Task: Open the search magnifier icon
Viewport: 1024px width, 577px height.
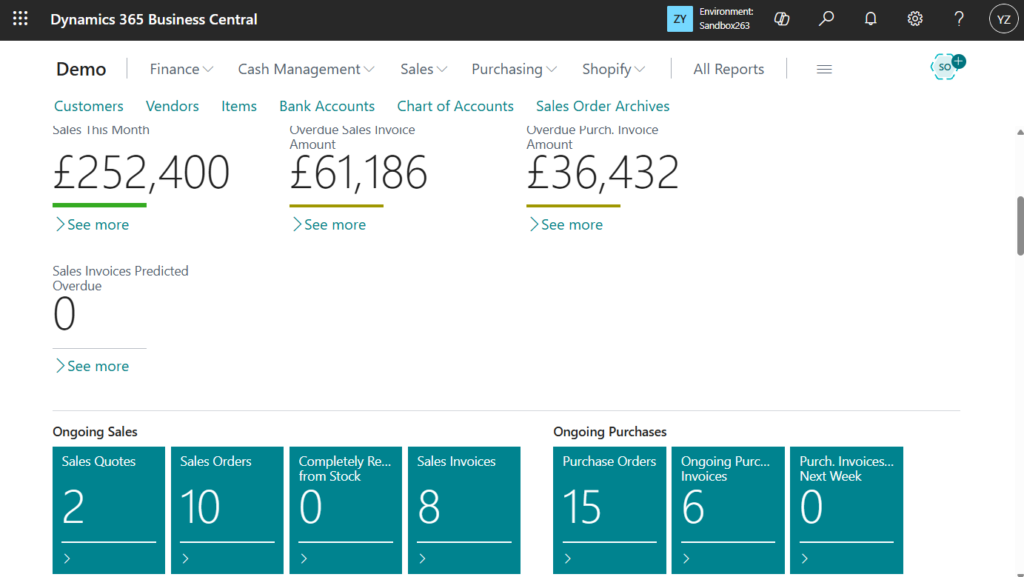Action: click(826, 19)
